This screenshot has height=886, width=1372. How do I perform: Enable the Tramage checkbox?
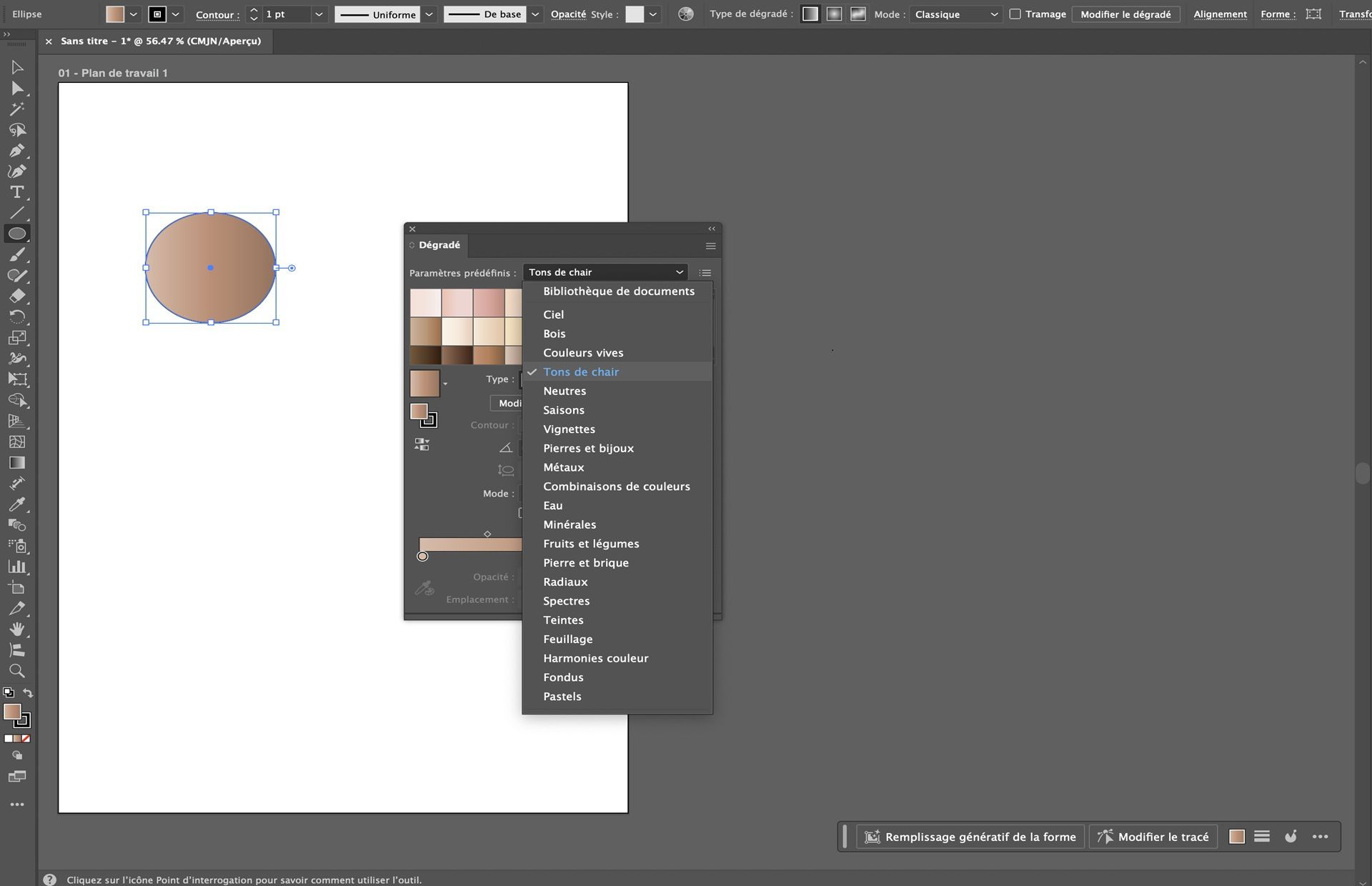pos(1015,14)
